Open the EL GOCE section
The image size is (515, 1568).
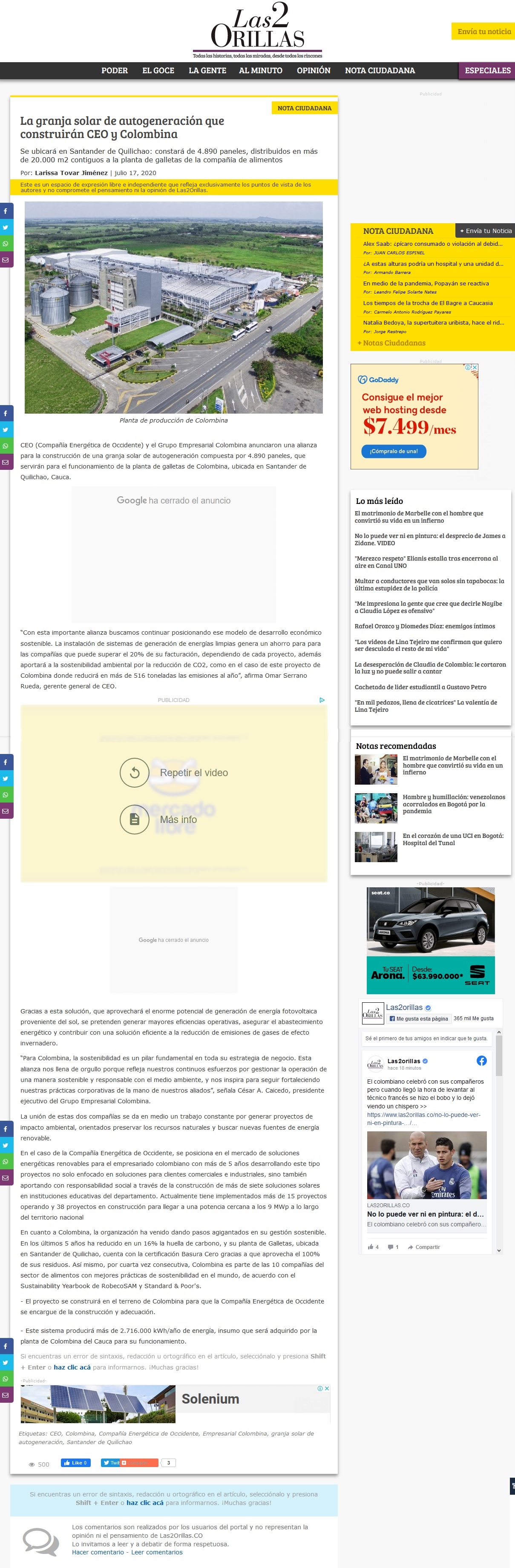point(158,71)
